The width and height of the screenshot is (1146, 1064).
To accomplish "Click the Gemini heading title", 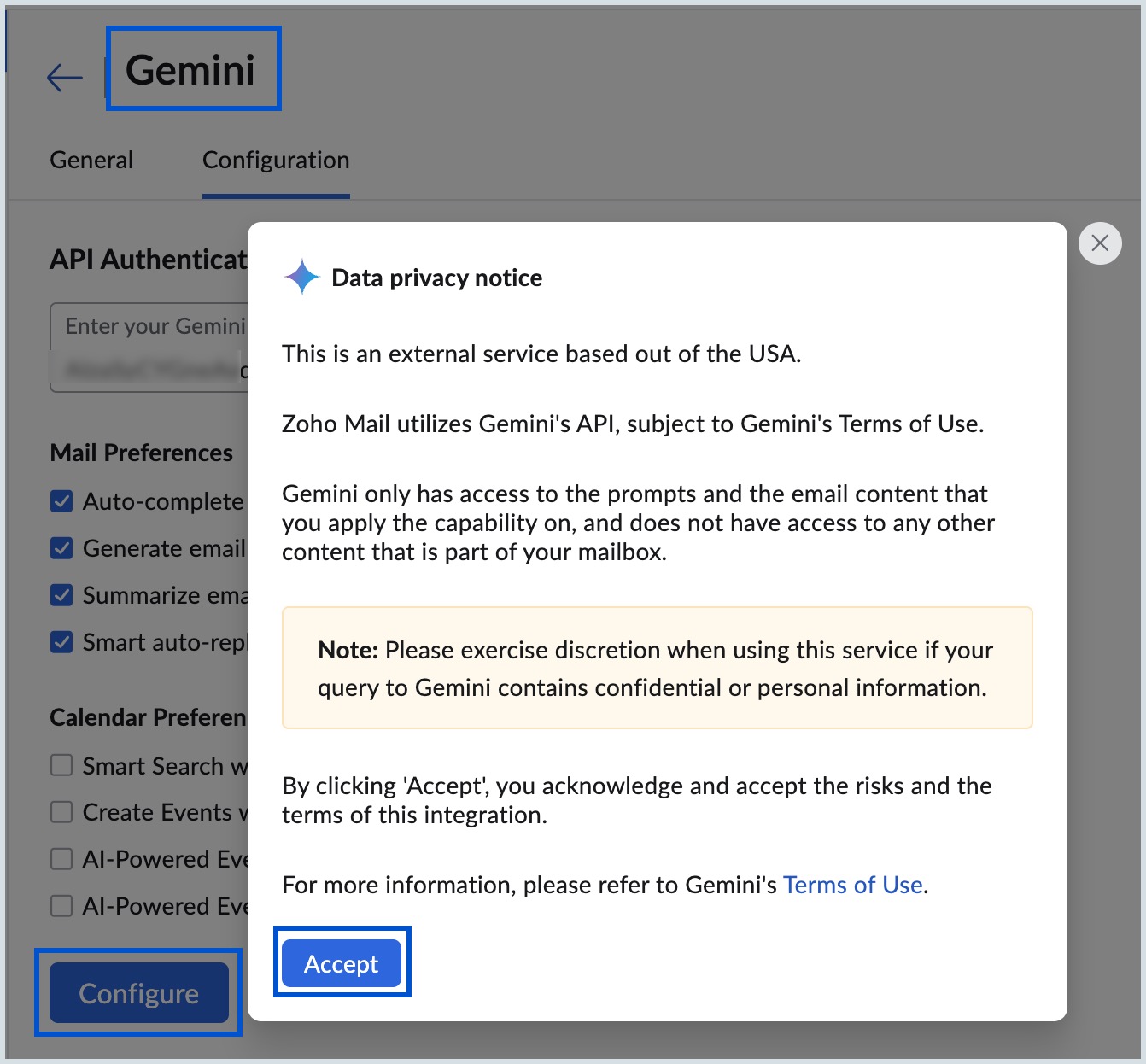I will pyautogui.click(x=191, y=72).
